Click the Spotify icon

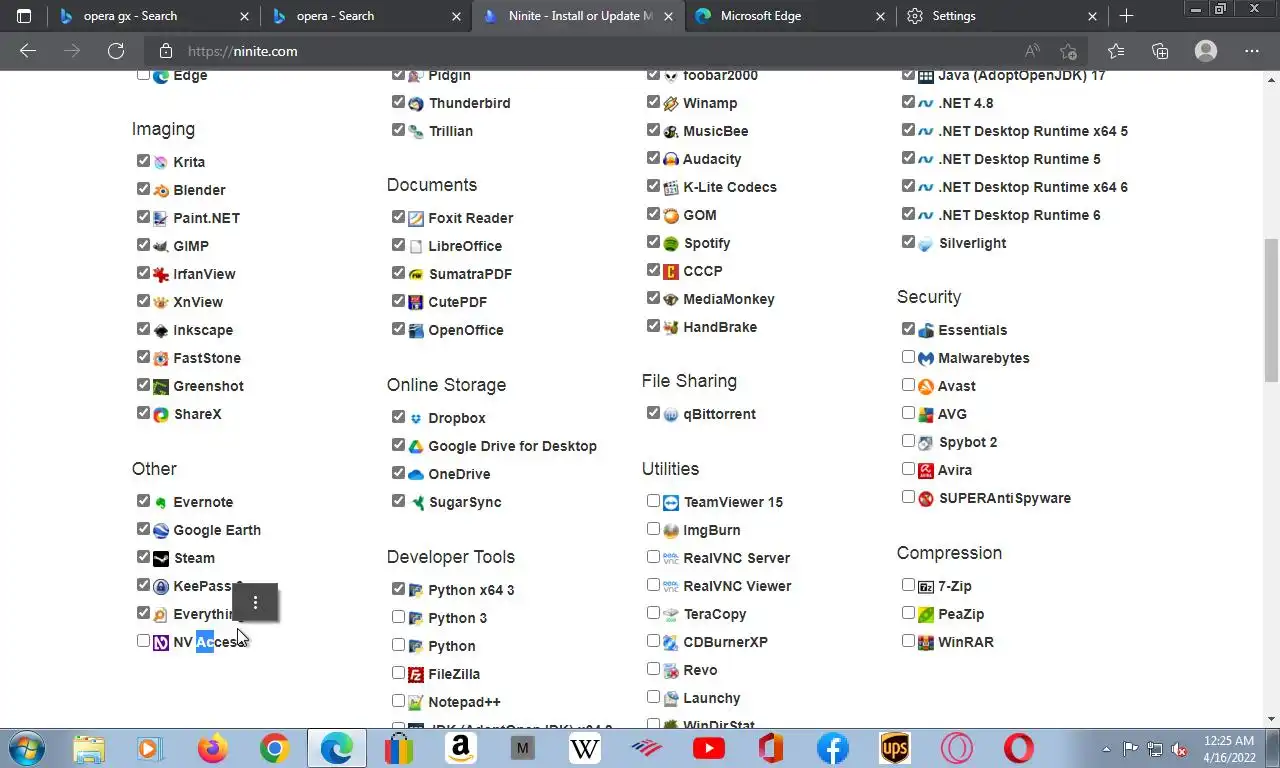[671, 243]
